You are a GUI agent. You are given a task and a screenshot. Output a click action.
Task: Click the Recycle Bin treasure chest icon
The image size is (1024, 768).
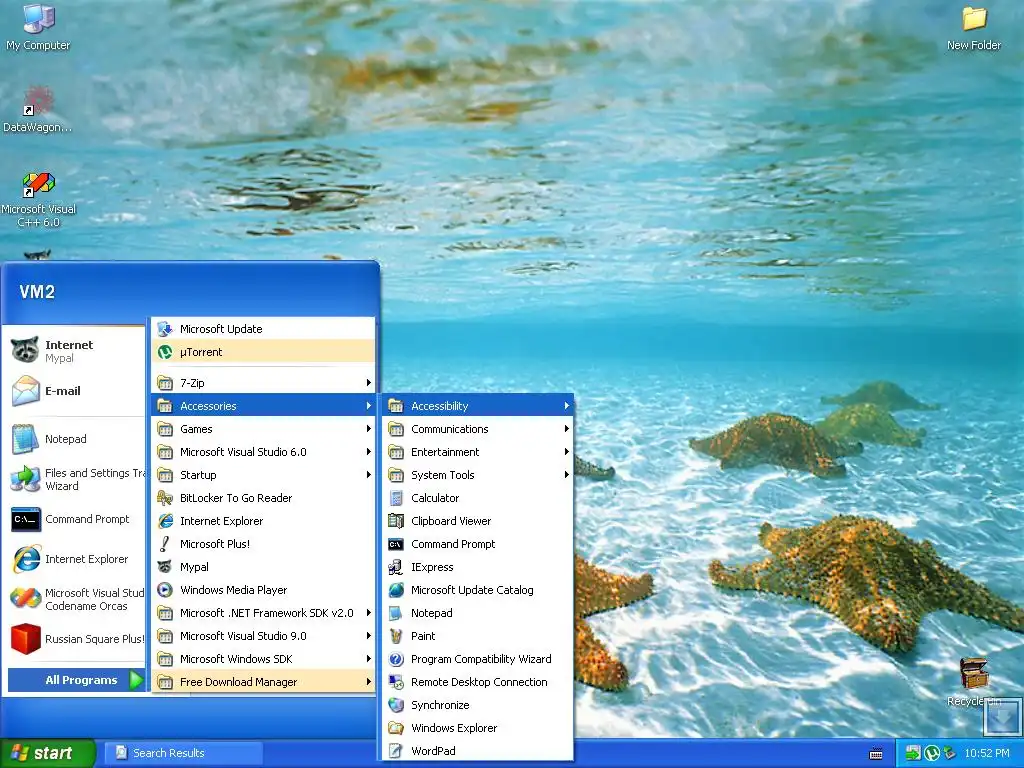click(x=974, y=682)
